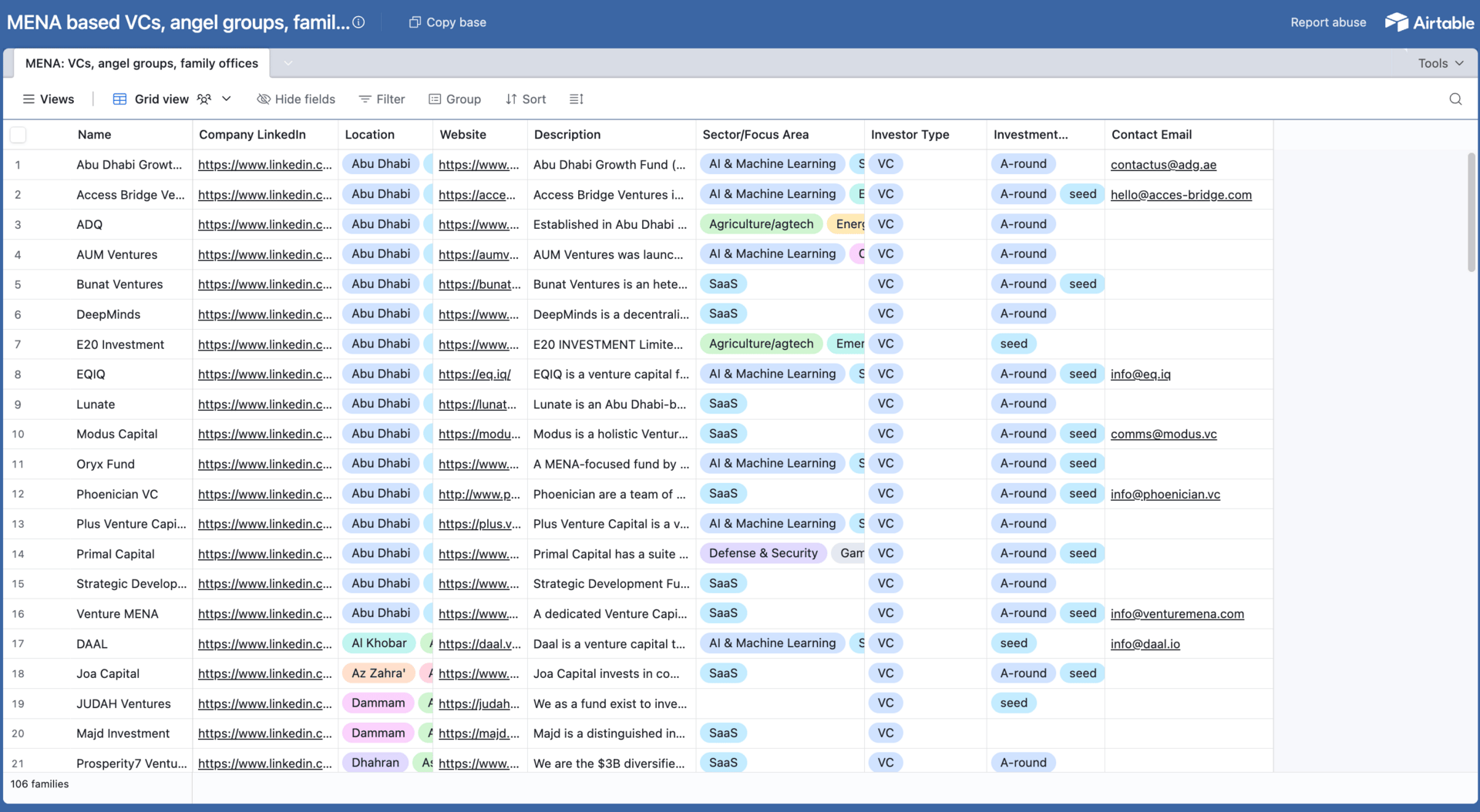
Task: Expand the table list chevron beside tab
Action: coord(288,63)
